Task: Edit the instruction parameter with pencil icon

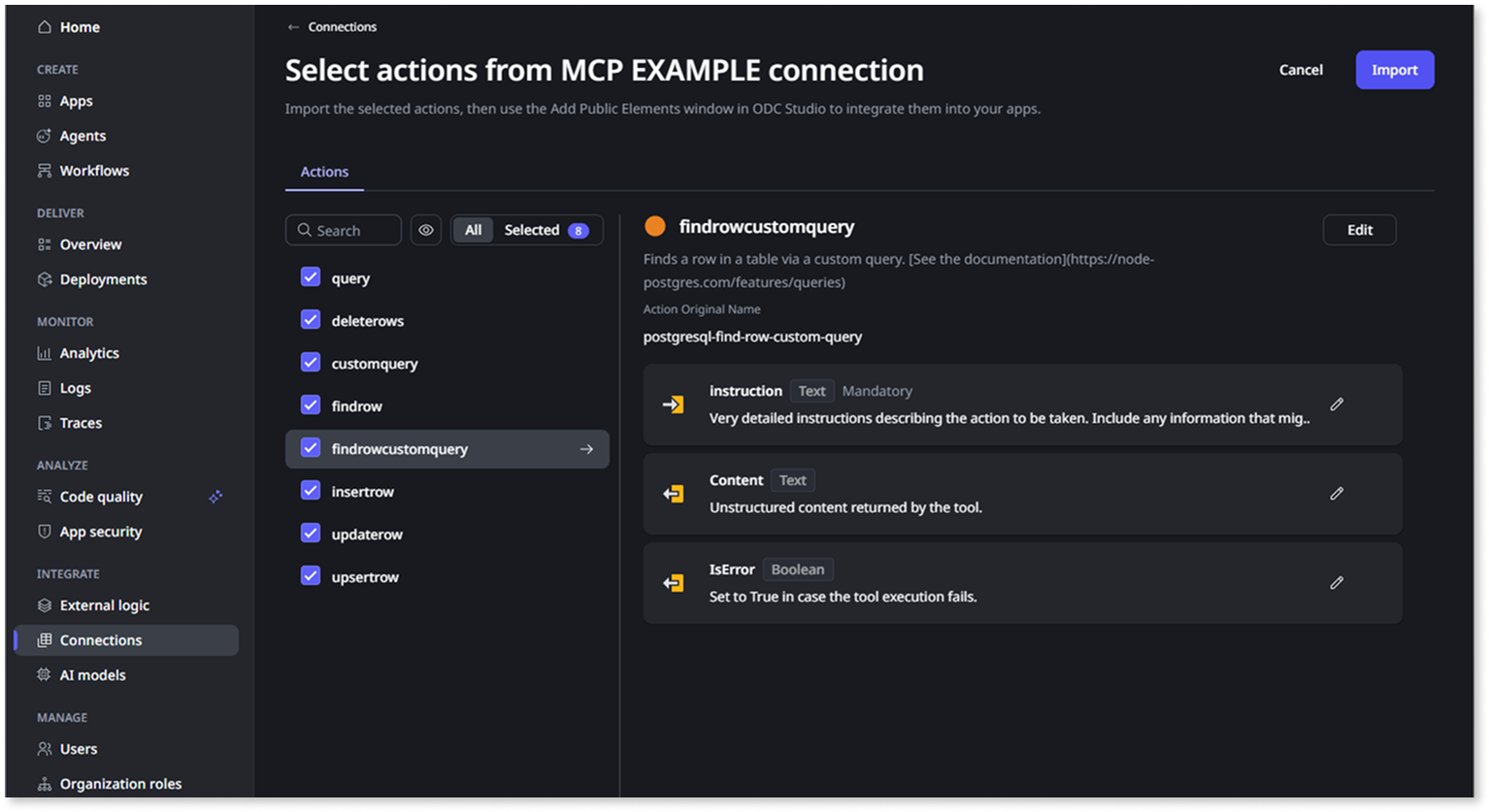Action: pos(1337,405)
